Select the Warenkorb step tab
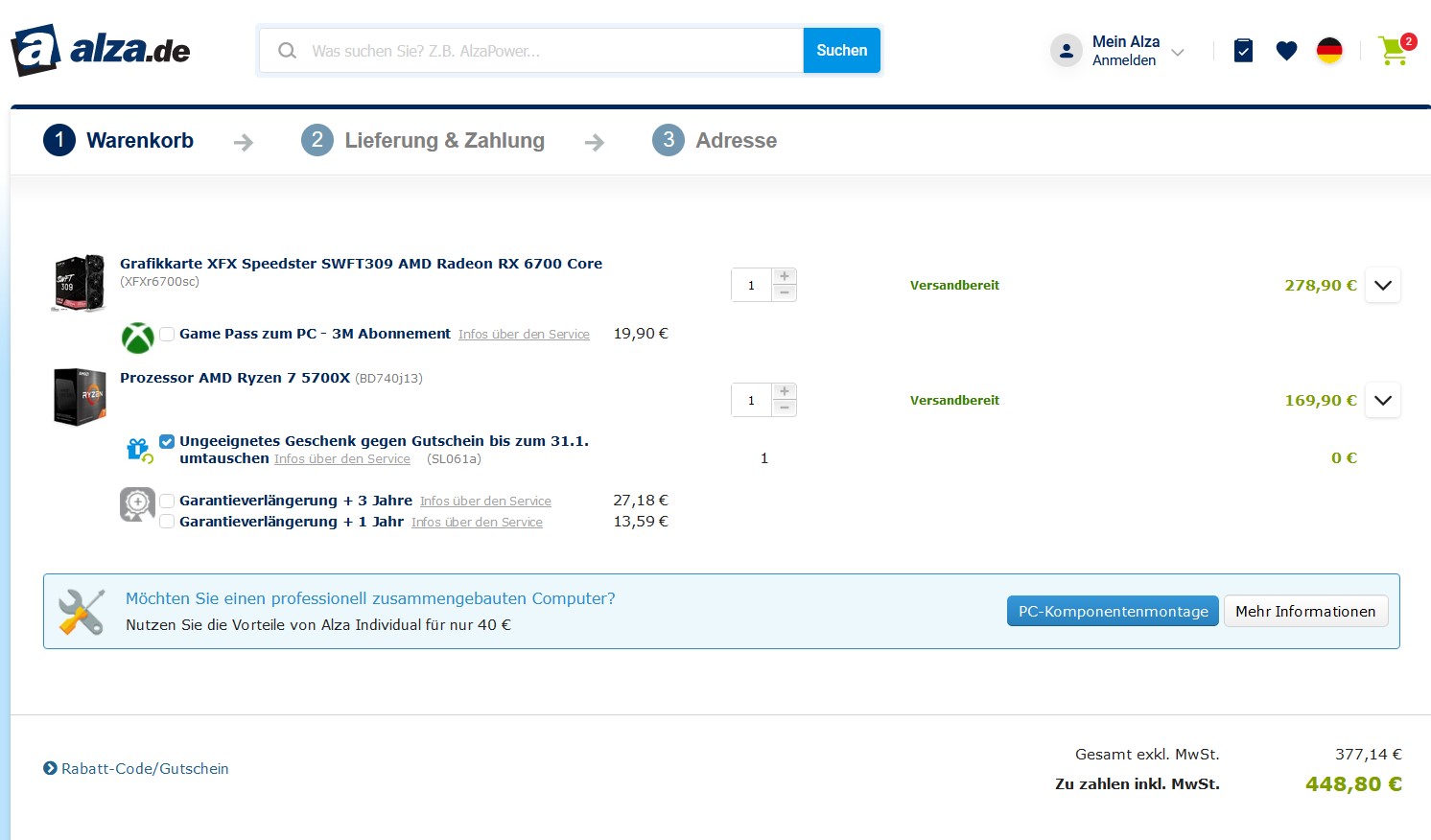The width and height of the screenshot is (1431, 840). pos(119,140)
